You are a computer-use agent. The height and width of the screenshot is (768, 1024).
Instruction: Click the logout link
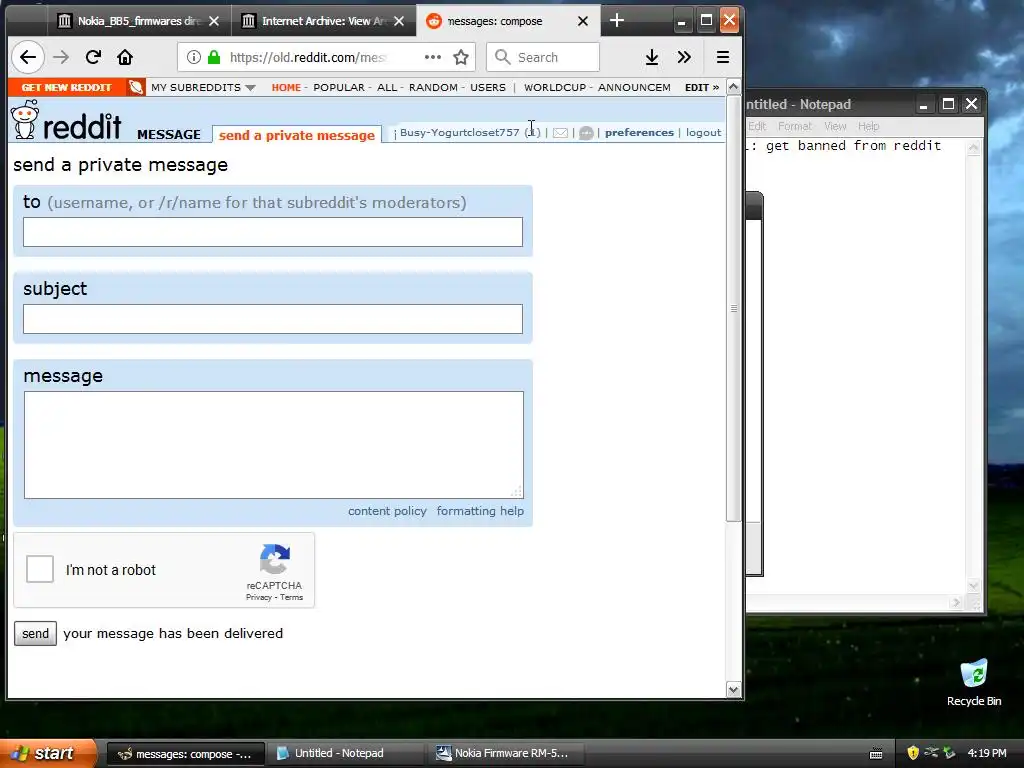[x=703, y=133]
